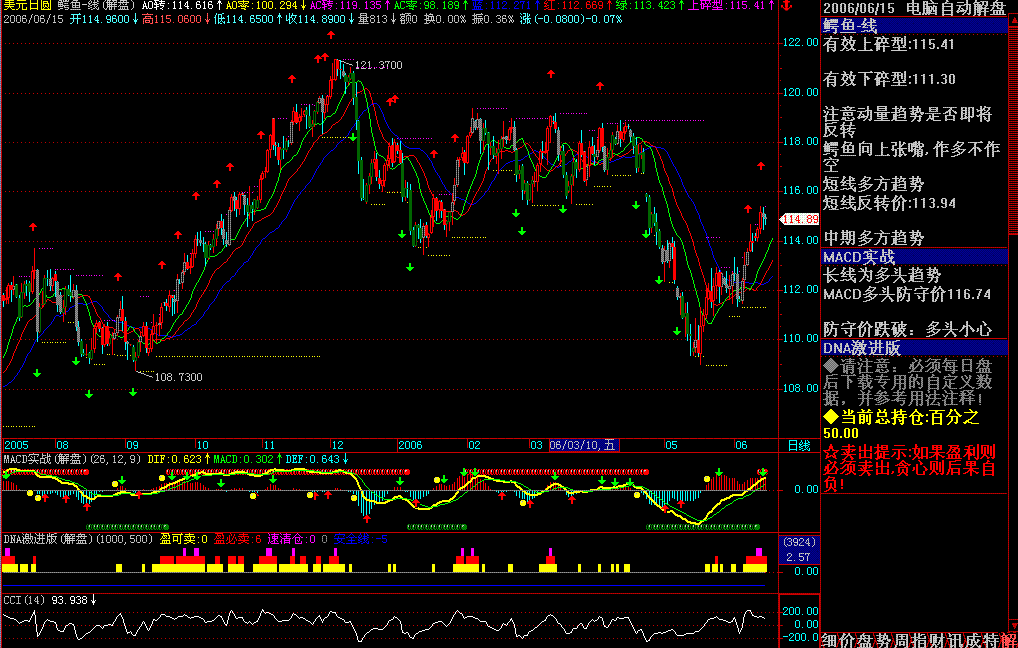
Task: Select the 指 tab
Action: pyautogui.click(x=920, y=640)
